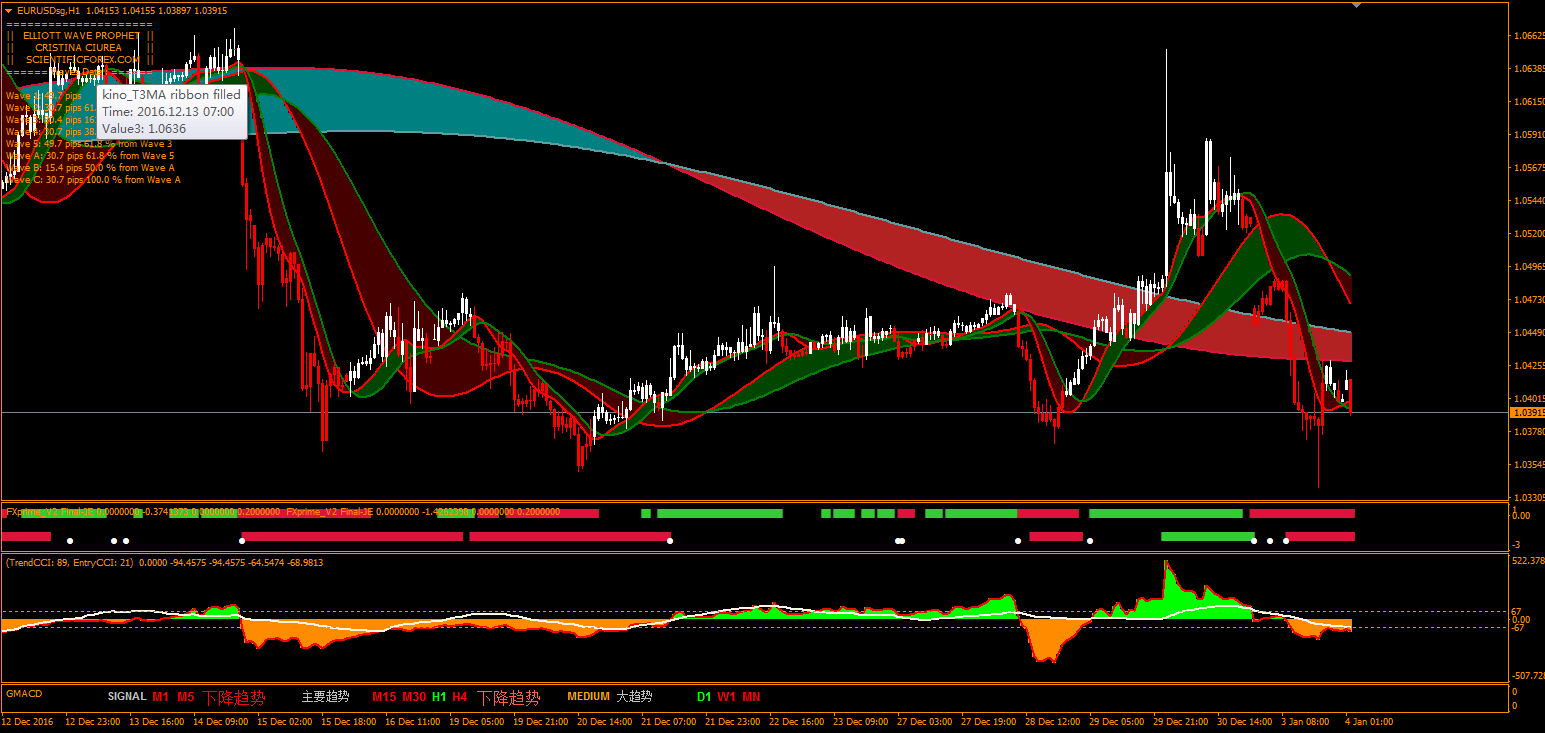
Task: Click the 14 Dec 09:00 time axis label
Action: tap(222, 721)
